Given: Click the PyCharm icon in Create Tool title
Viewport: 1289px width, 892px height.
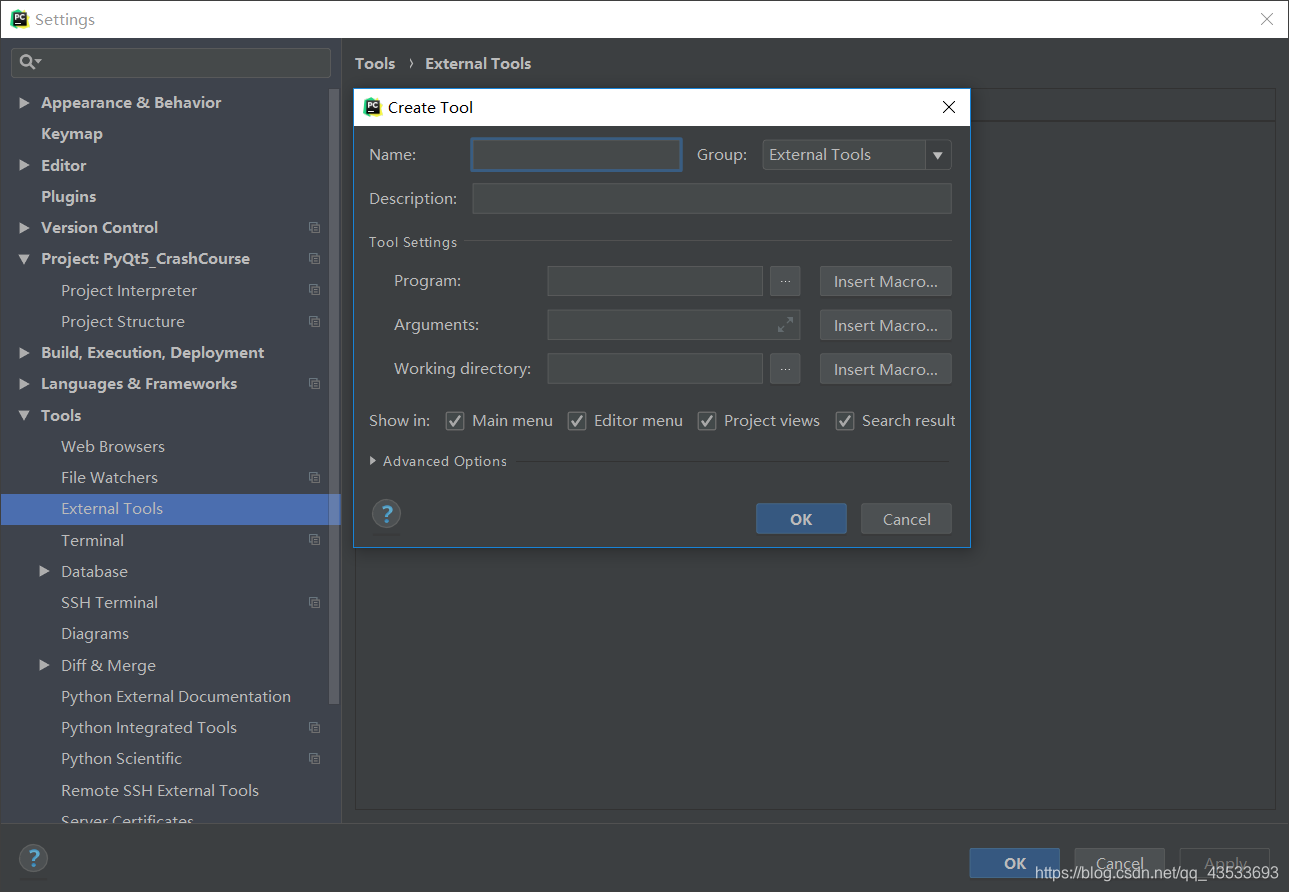Looking at the screenshot, I should 373,107.
